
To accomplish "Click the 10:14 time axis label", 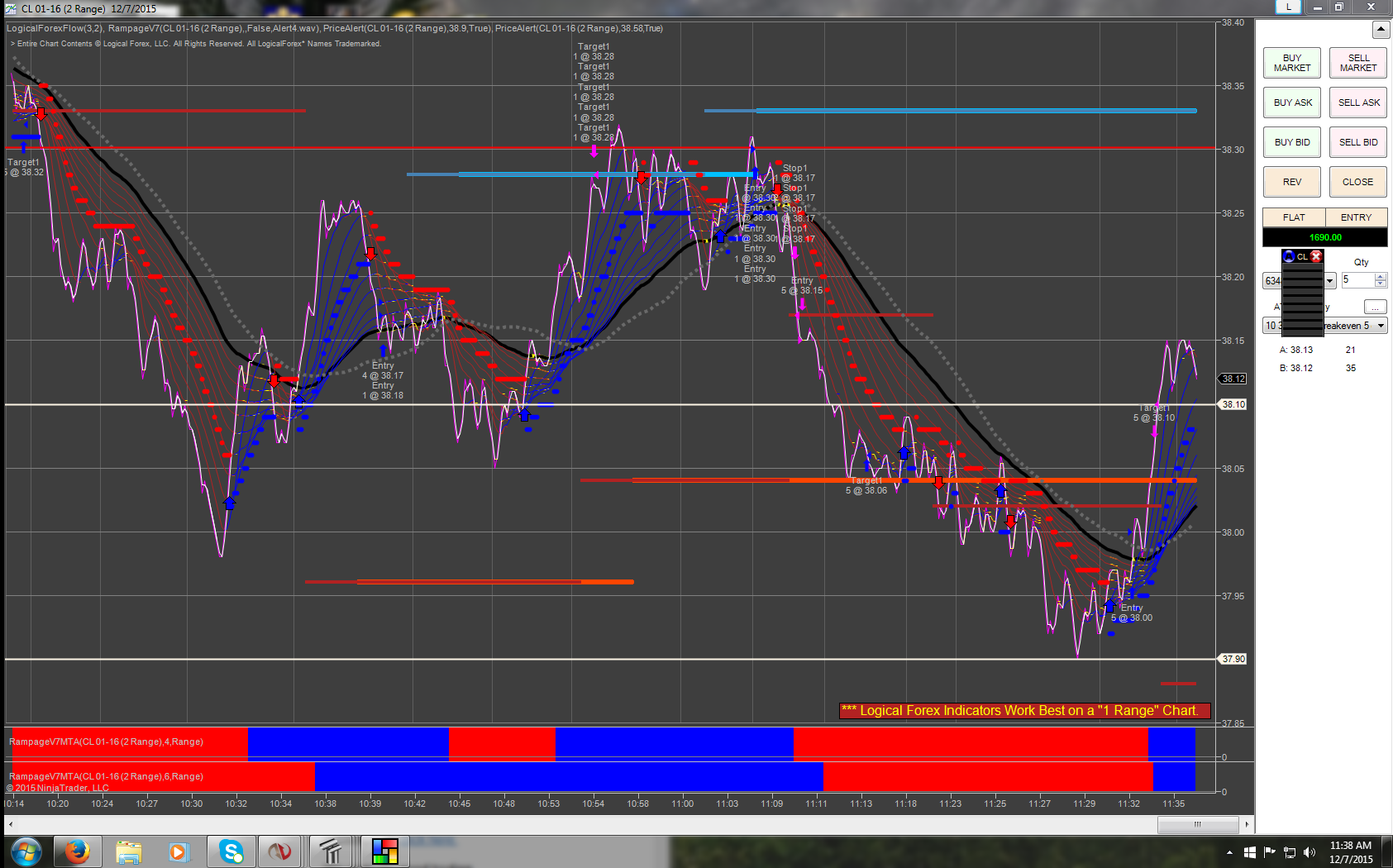I will (14, 804).
